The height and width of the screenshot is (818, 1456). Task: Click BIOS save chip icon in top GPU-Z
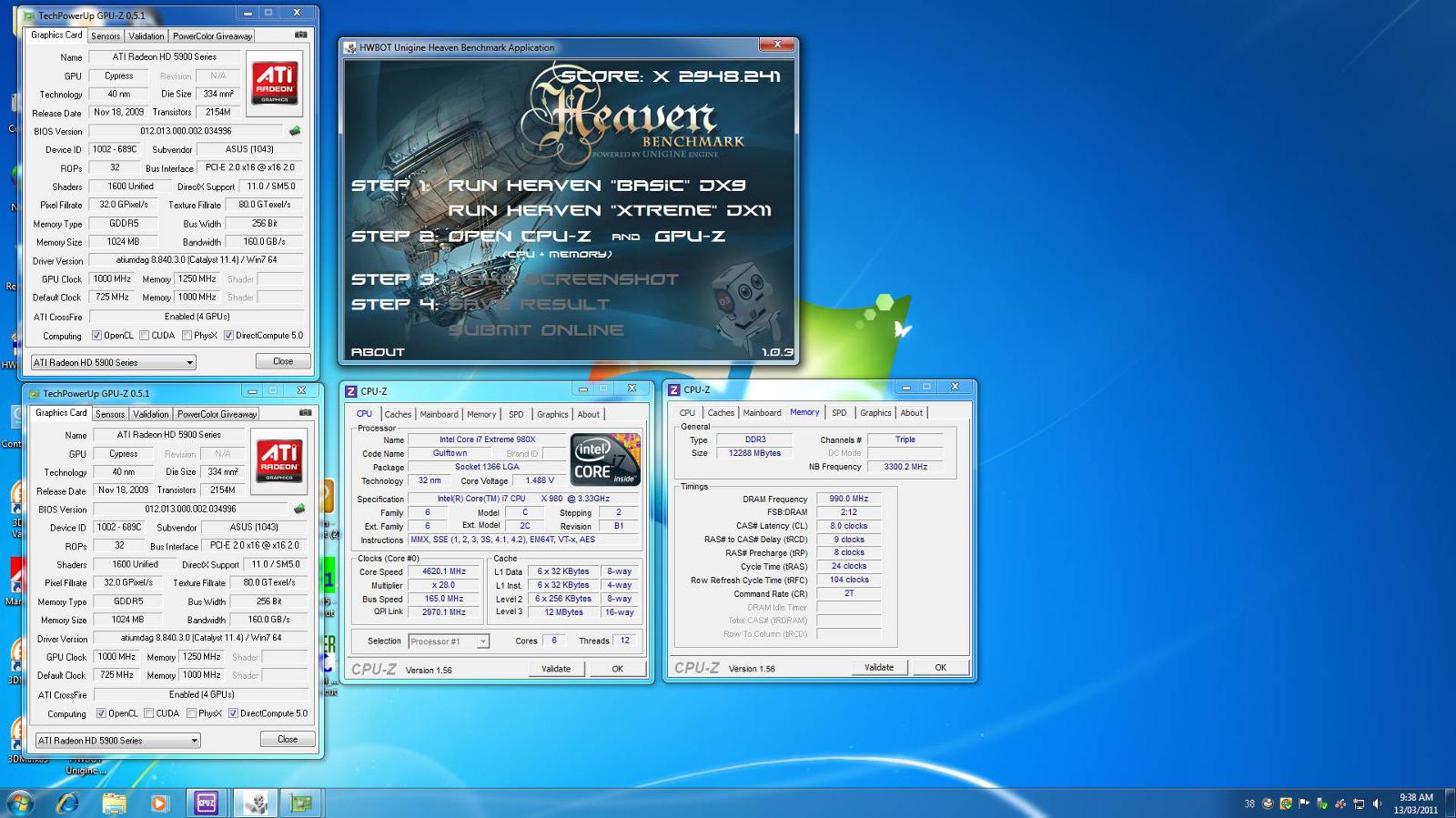click(295, 131)
